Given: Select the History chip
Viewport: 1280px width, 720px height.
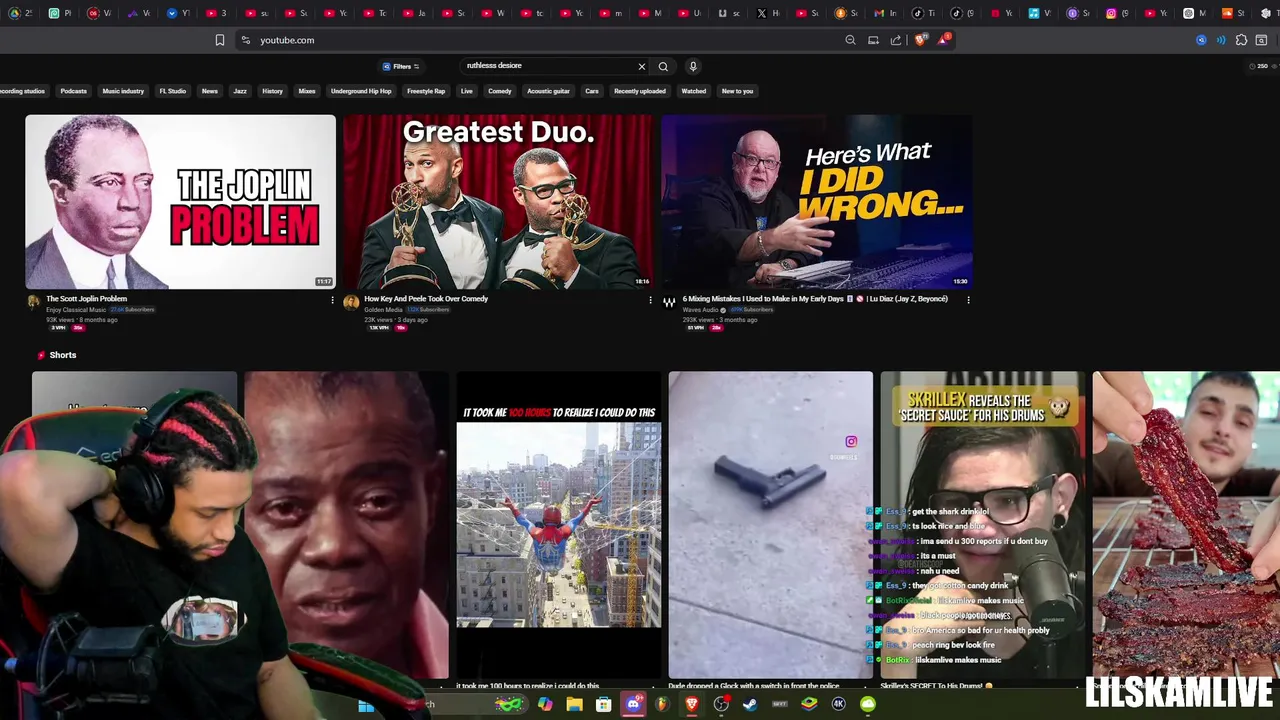Looking at the screenshot, I should point(273,91).
